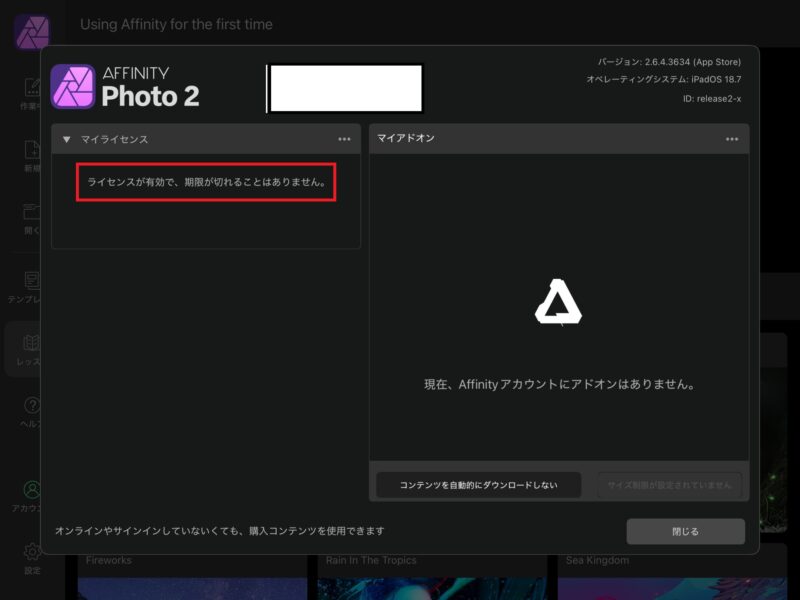Screen dimensions: 800x600
Task: Open the マイアドオン three-dot options menu
Action: click(x=732, y=139)
